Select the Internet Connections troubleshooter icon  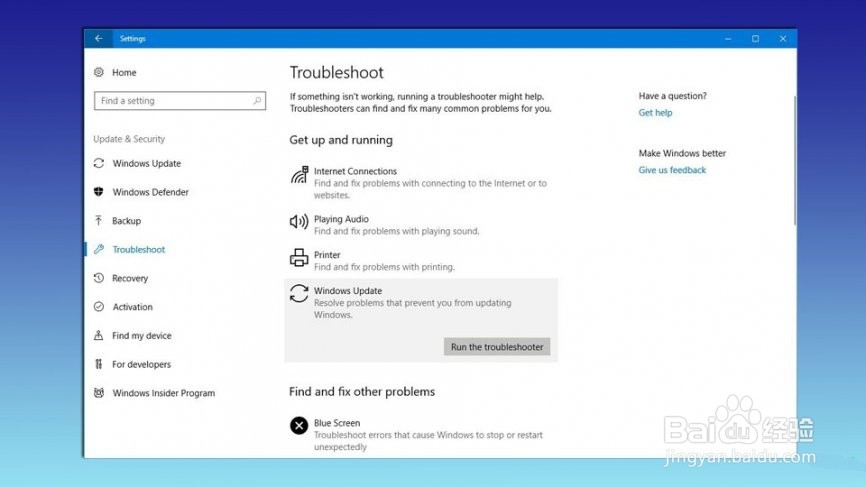[x=299, y=174]
